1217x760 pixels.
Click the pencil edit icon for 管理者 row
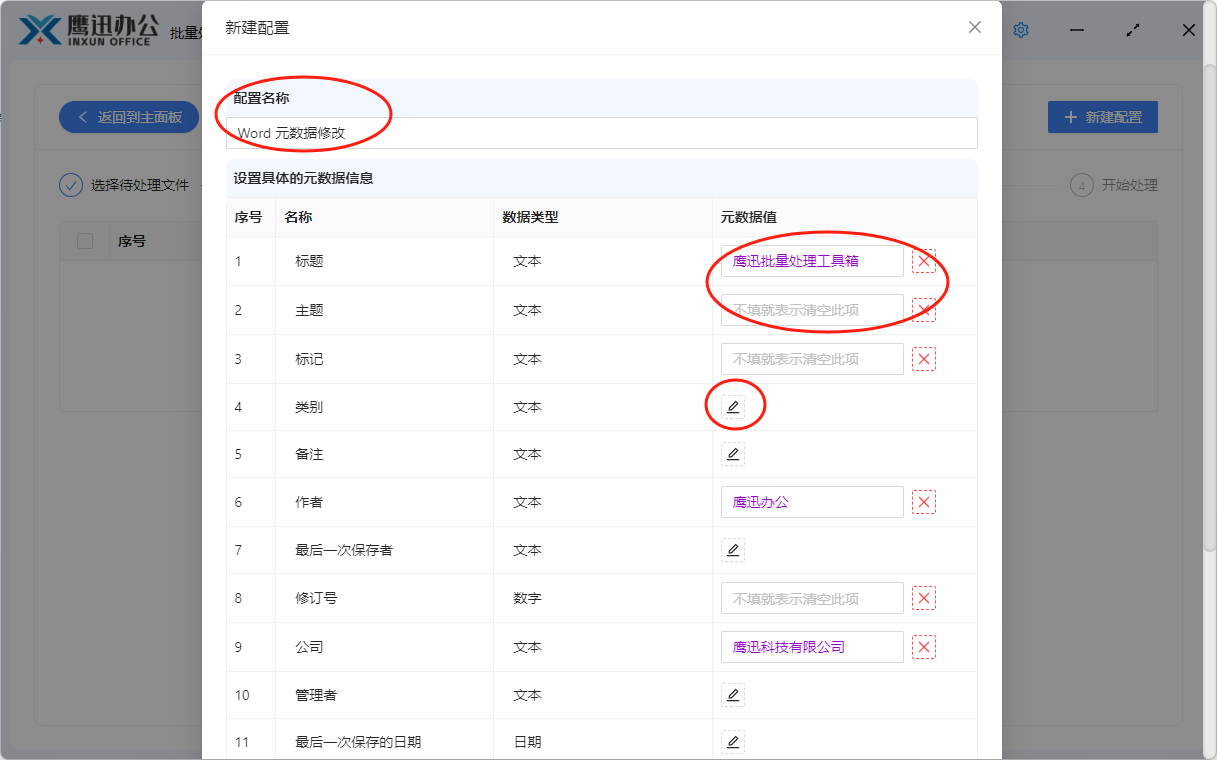[733, 695]
